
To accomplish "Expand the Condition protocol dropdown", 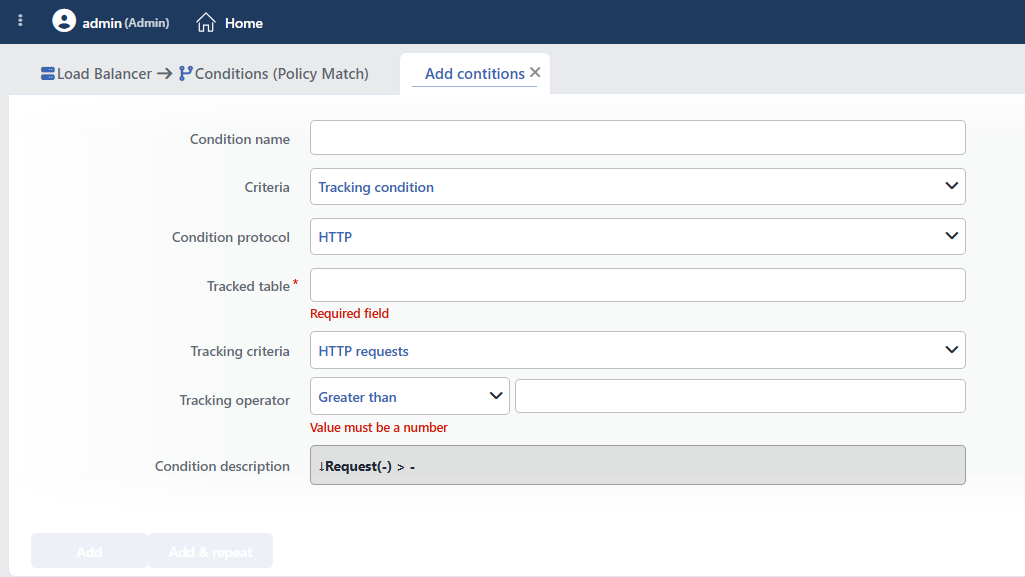I will click(637, 237).
